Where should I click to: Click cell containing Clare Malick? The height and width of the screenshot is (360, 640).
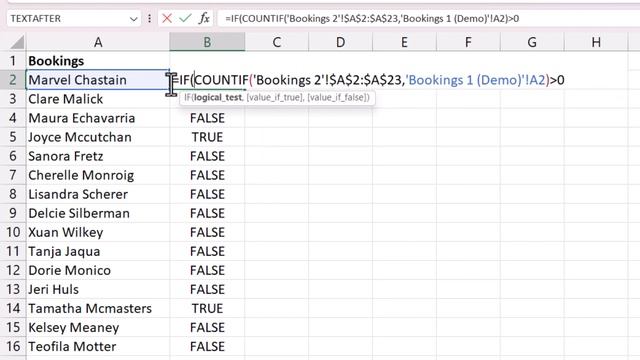tap(98, 99)
